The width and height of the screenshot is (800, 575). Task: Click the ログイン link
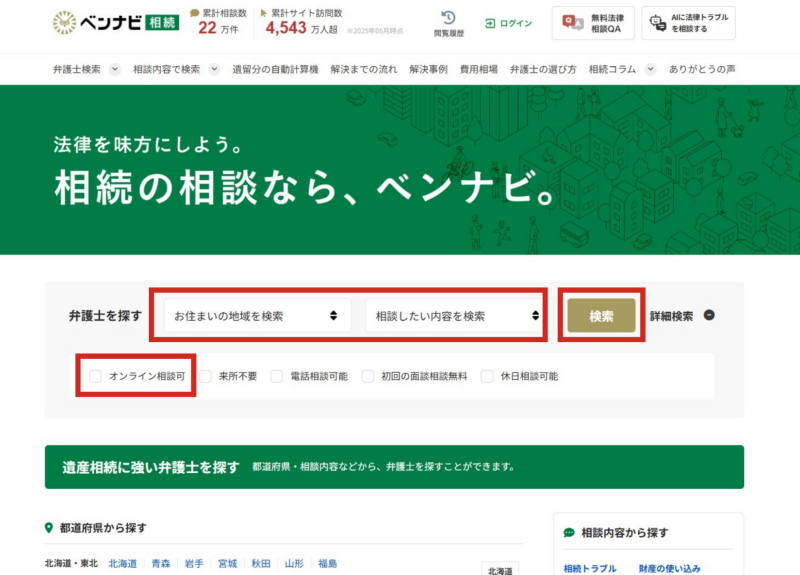pos(508,23)
